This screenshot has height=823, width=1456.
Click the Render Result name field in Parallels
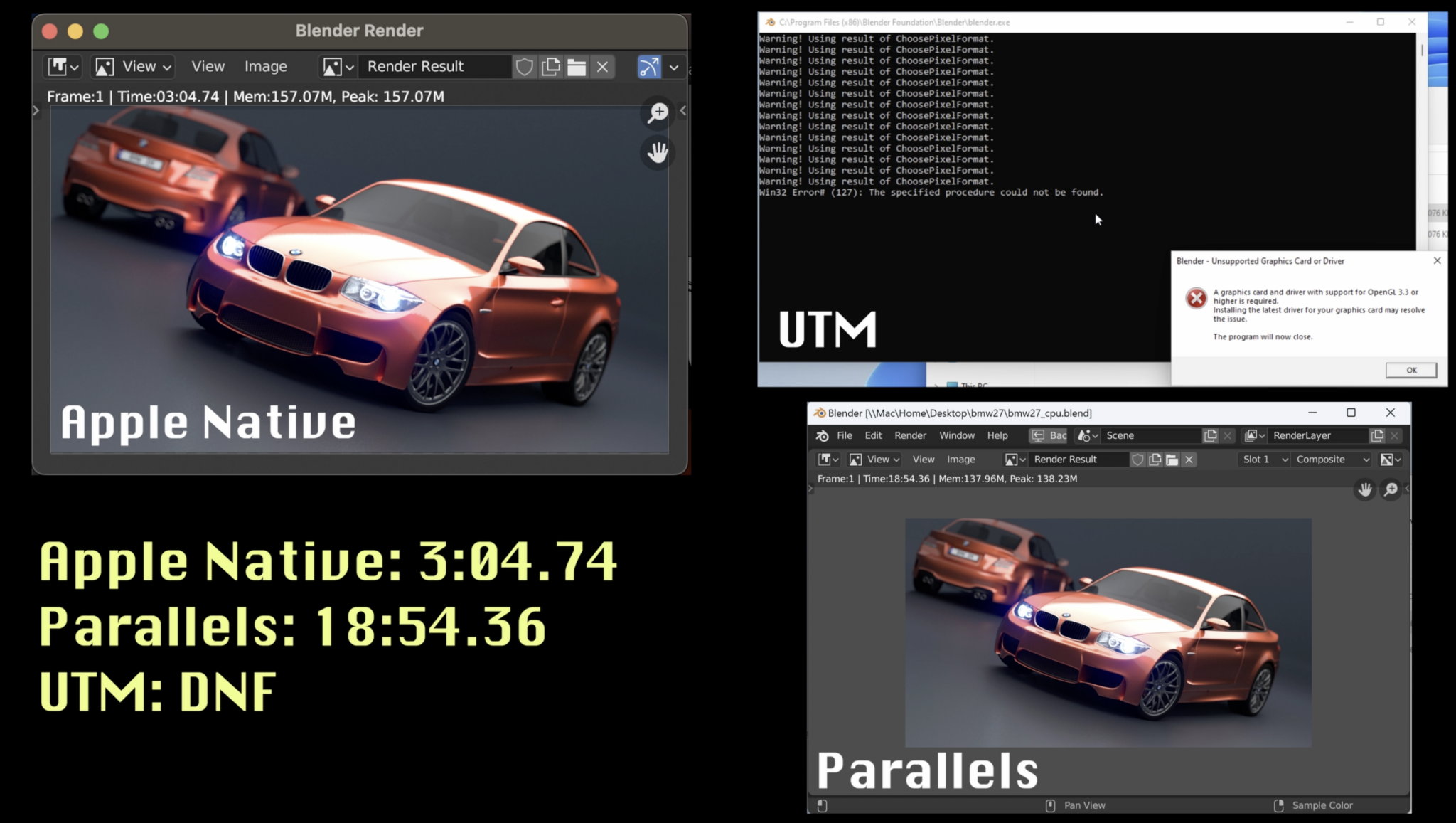[x=1078, y=460]
